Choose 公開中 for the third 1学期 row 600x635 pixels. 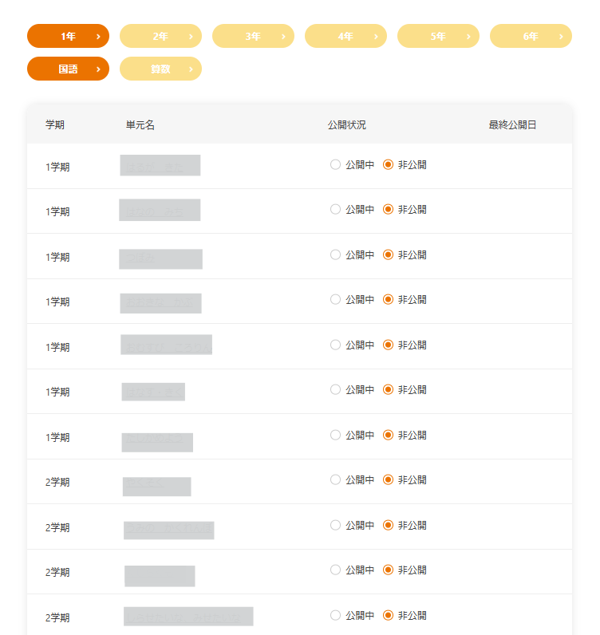(336, 255)
